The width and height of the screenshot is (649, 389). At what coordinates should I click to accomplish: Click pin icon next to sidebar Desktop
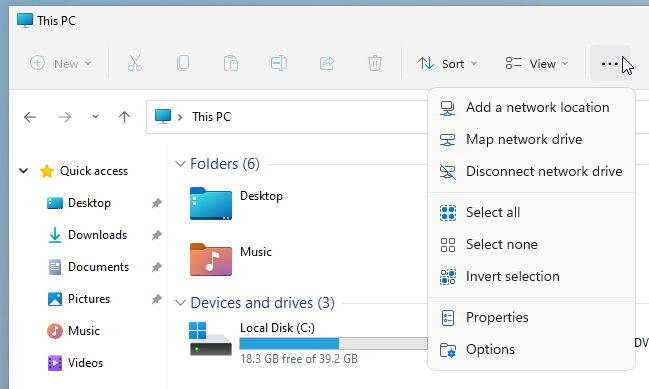[156, 203]
